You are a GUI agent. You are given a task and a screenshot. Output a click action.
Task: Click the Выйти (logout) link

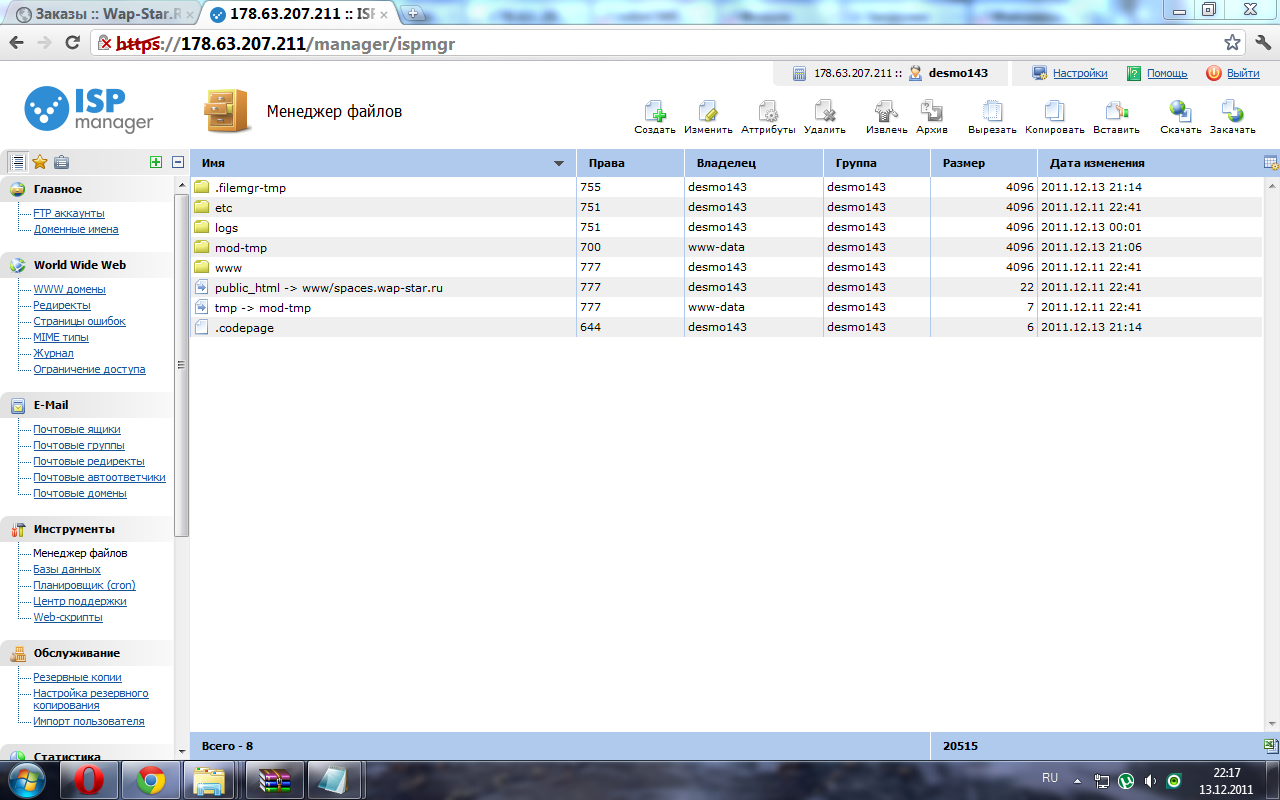click(x=1242, y=73)
